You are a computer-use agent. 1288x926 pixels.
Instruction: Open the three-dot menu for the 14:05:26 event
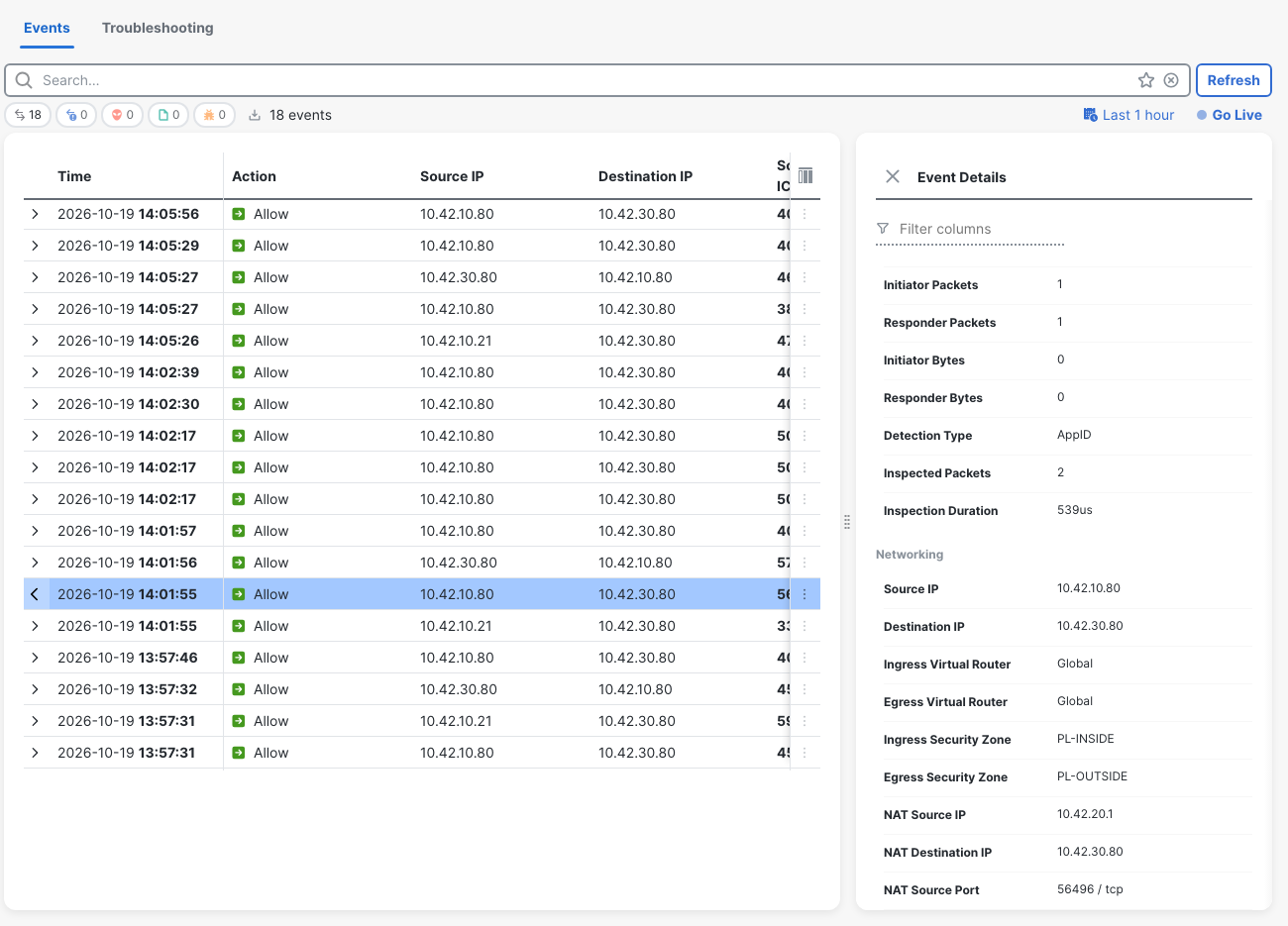805,341
